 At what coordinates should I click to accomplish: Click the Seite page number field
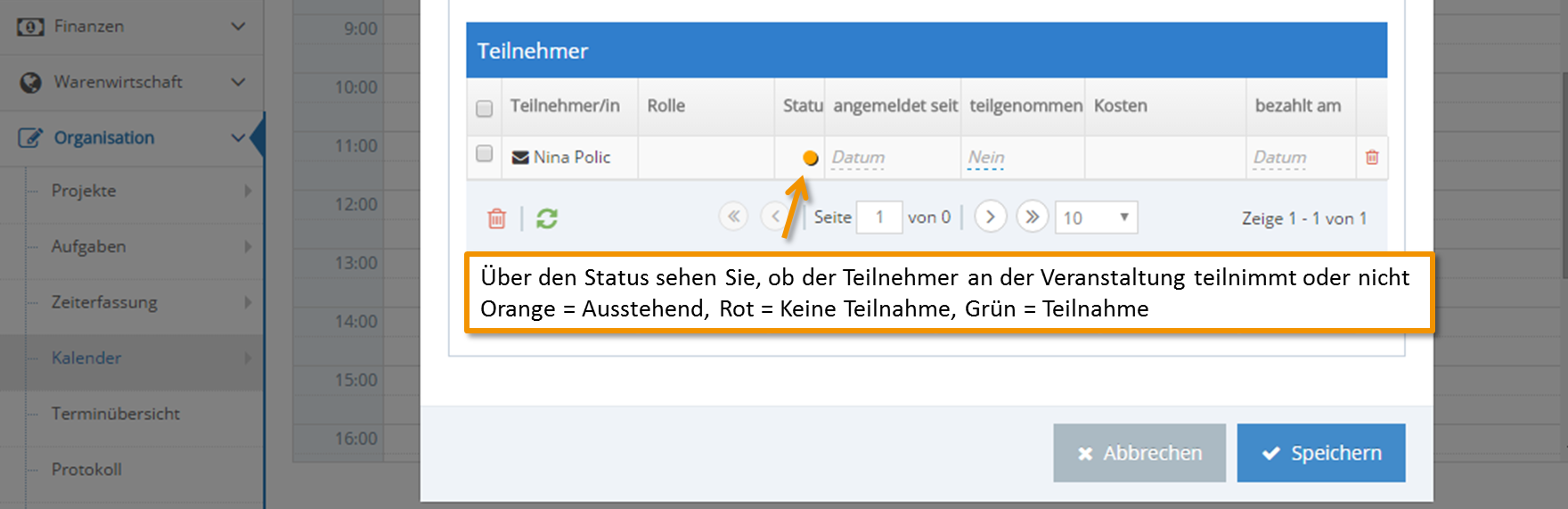coord(879,218)
